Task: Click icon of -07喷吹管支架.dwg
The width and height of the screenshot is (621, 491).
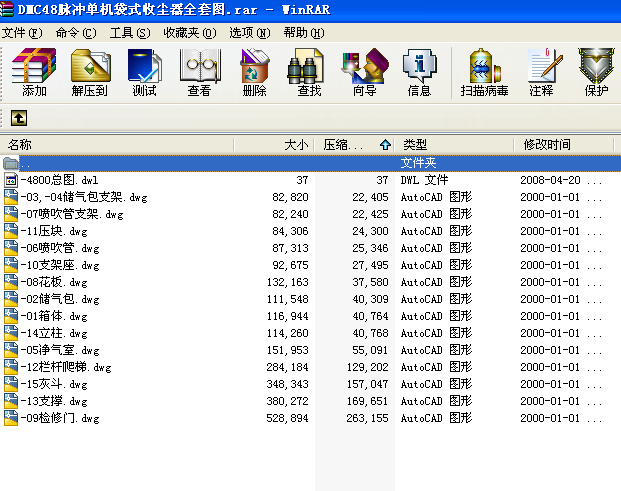Action: pos(11,214)
